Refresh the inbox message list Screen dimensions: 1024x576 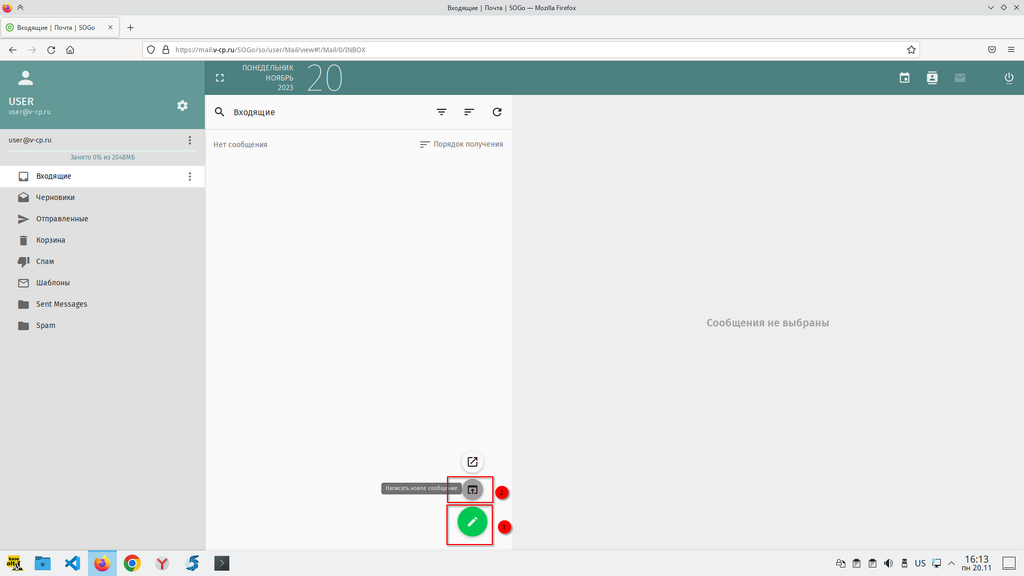tap(497, 112)
